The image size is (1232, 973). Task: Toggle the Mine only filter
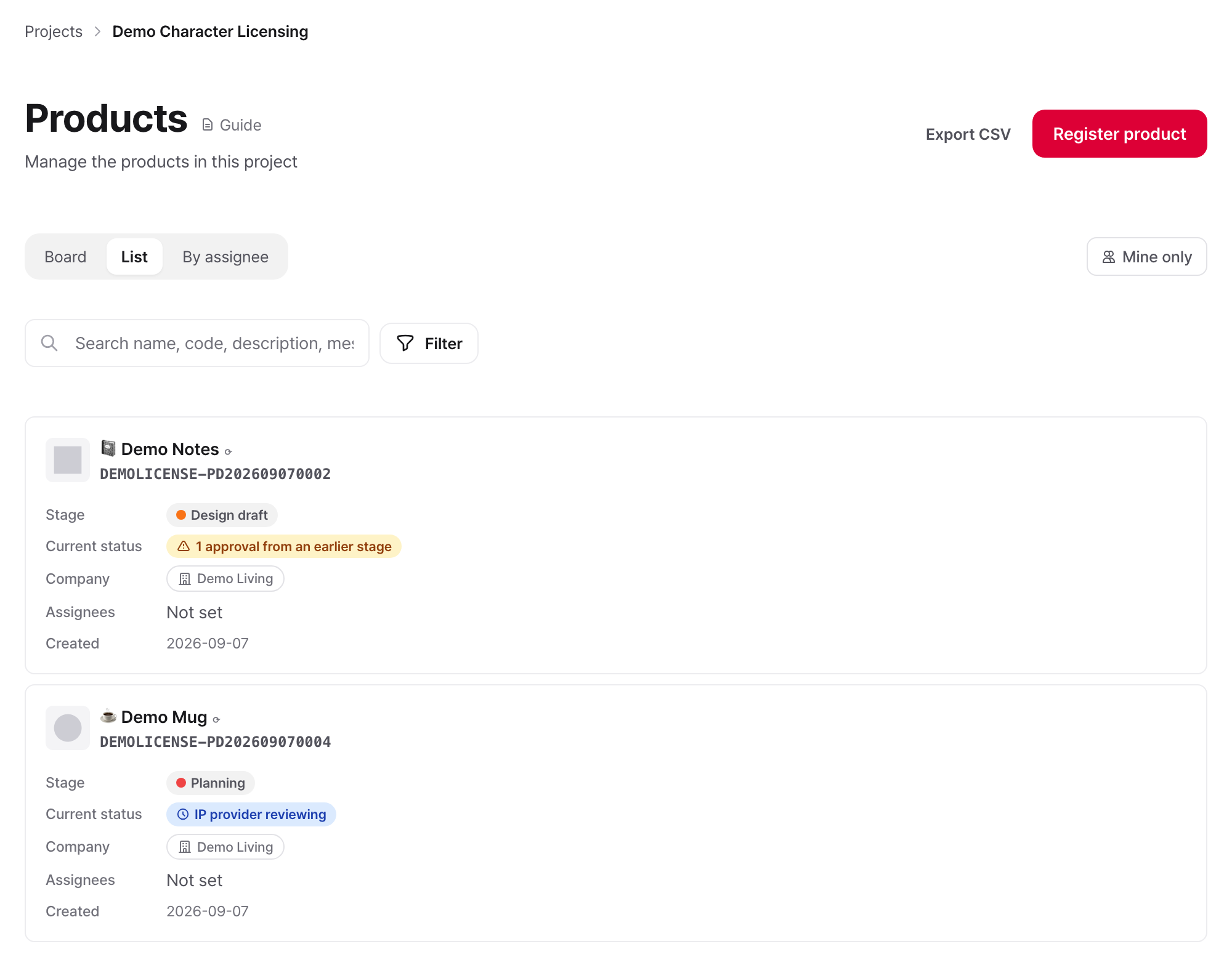[x=1146, y=257]
